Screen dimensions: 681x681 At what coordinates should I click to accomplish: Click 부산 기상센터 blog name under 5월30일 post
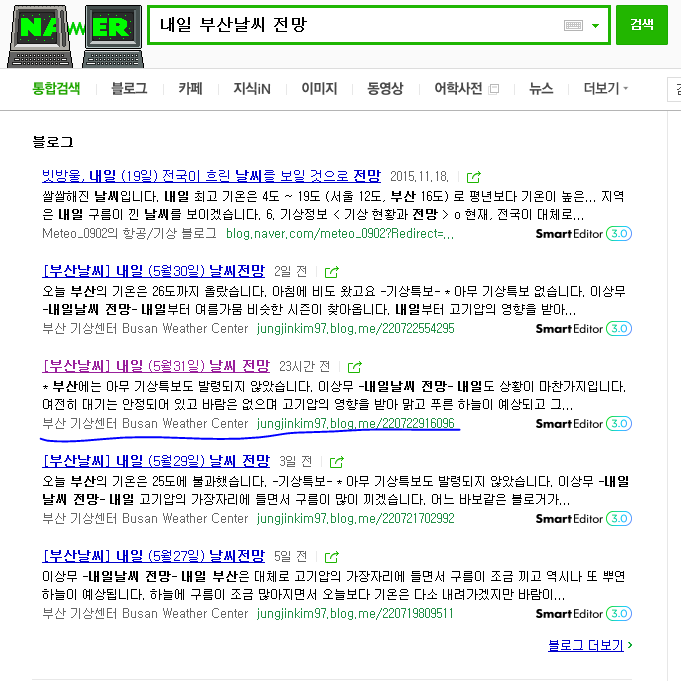coord(145,328)
